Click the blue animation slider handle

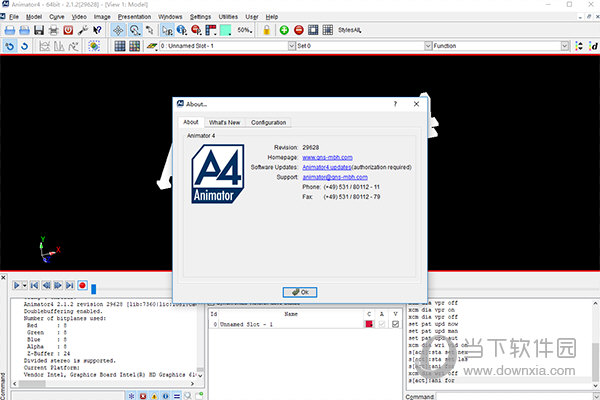tap(93, 289)
